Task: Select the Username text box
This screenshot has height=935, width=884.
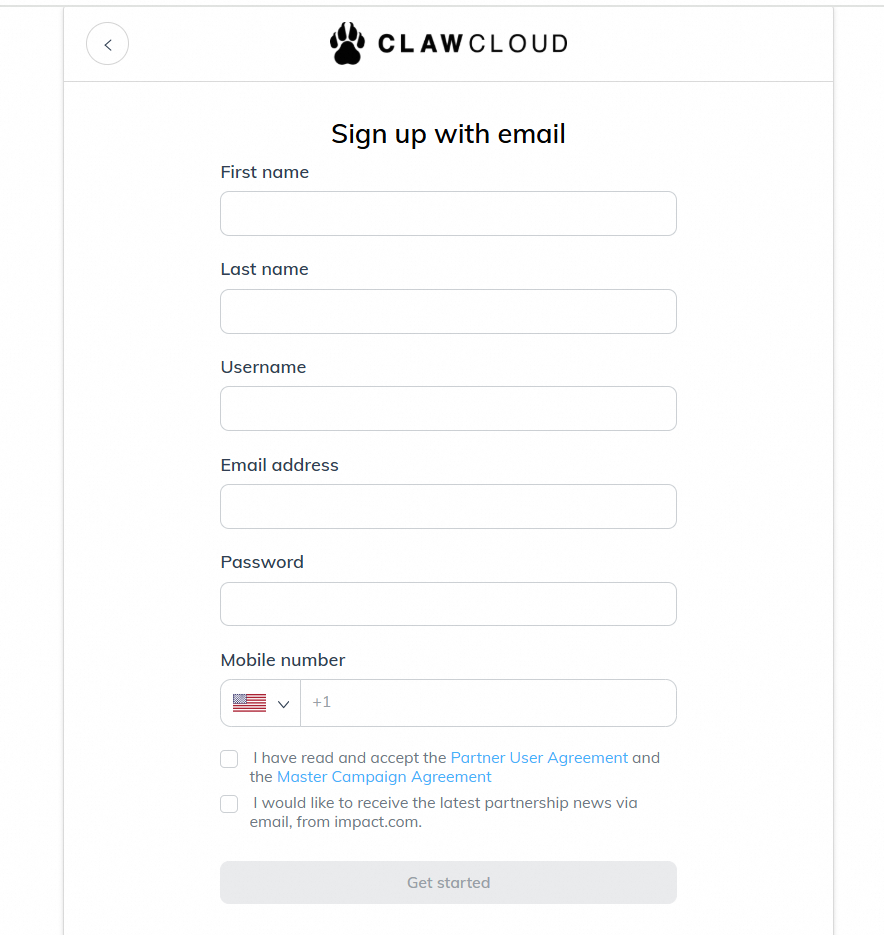Action: 448,409
